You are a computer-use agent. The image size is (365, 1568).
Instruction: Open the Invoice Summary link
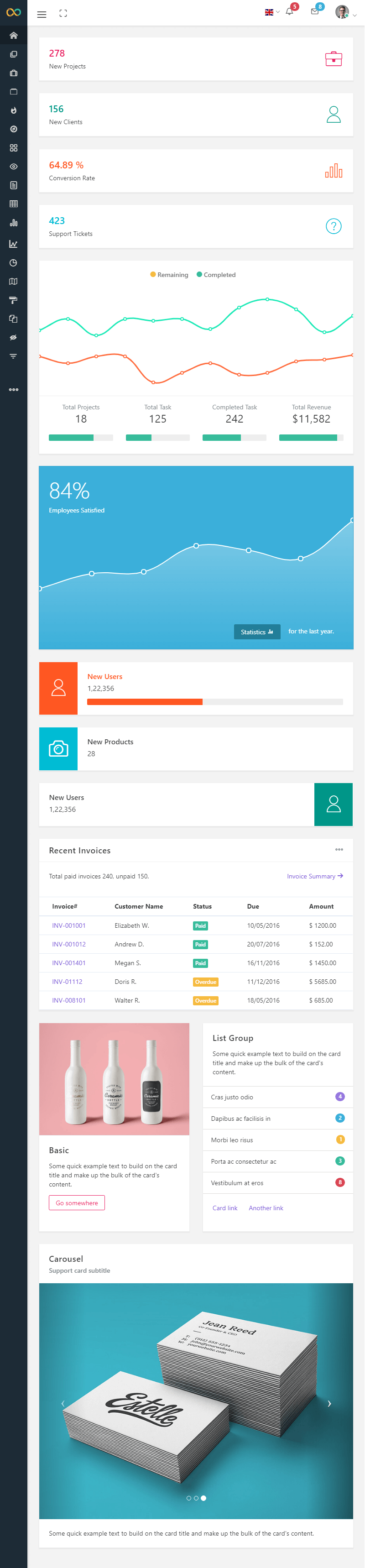pyautogui.click(x=314, y=876)
